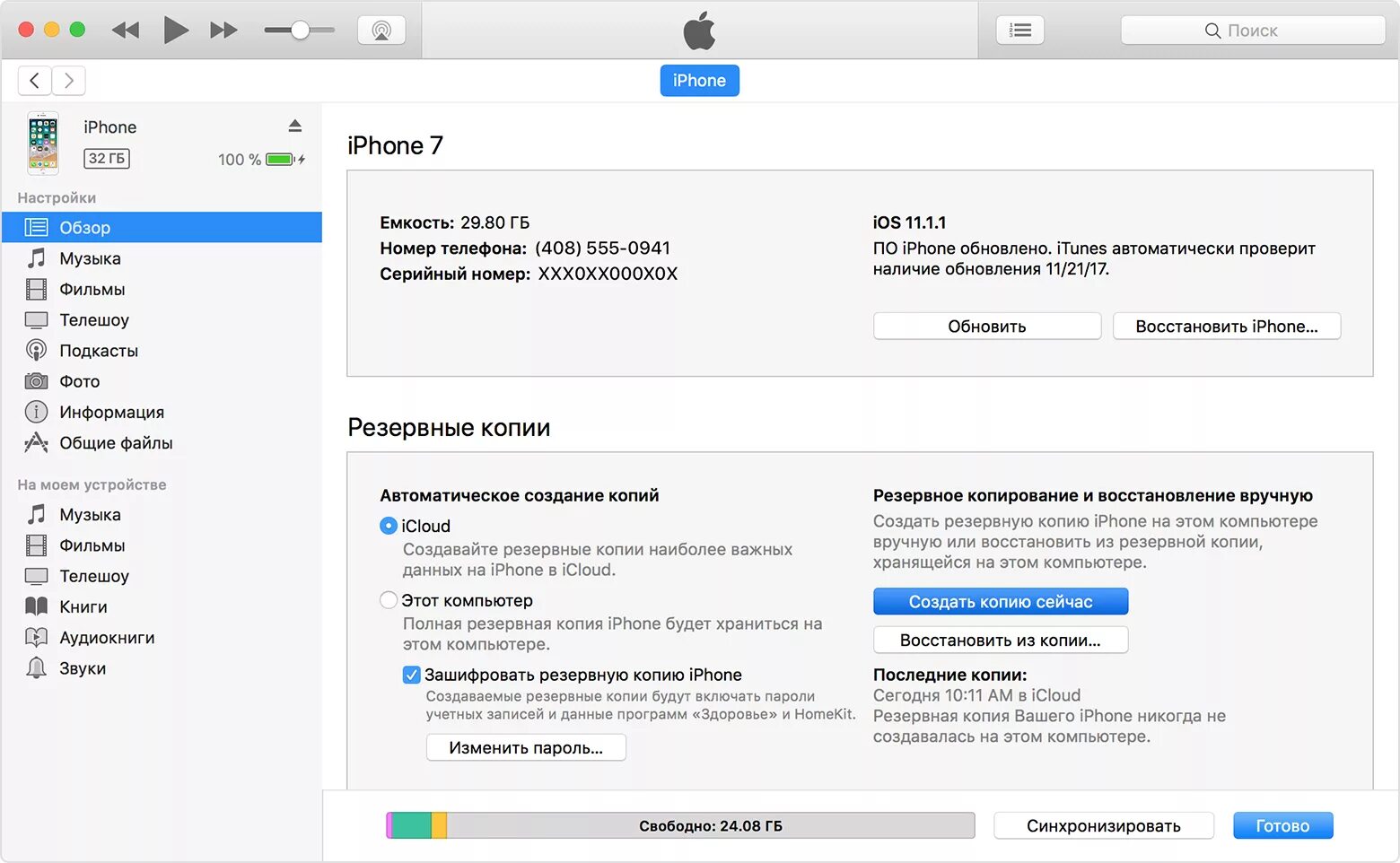
Task: Select the iPhone tab button
Action: coord(700,81)
